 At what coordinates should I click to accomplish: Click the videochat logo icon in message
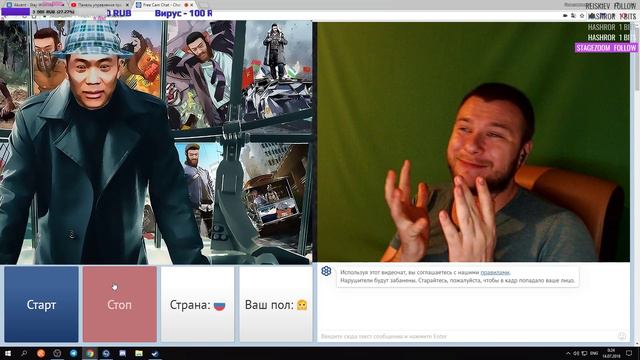(326, 271)
